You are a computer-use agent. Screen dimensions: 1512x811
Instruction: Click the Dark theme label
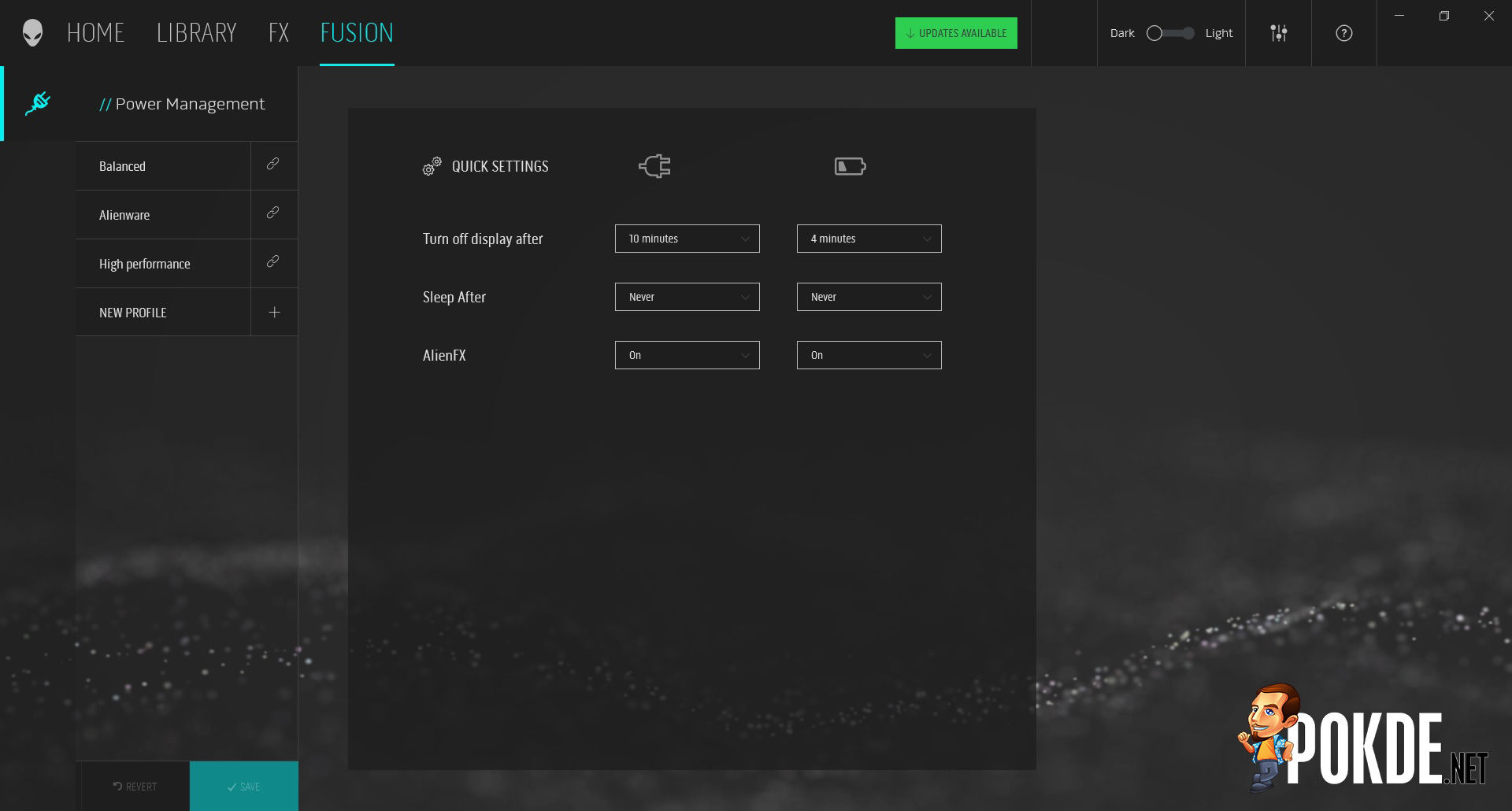tap(1122, 33)
